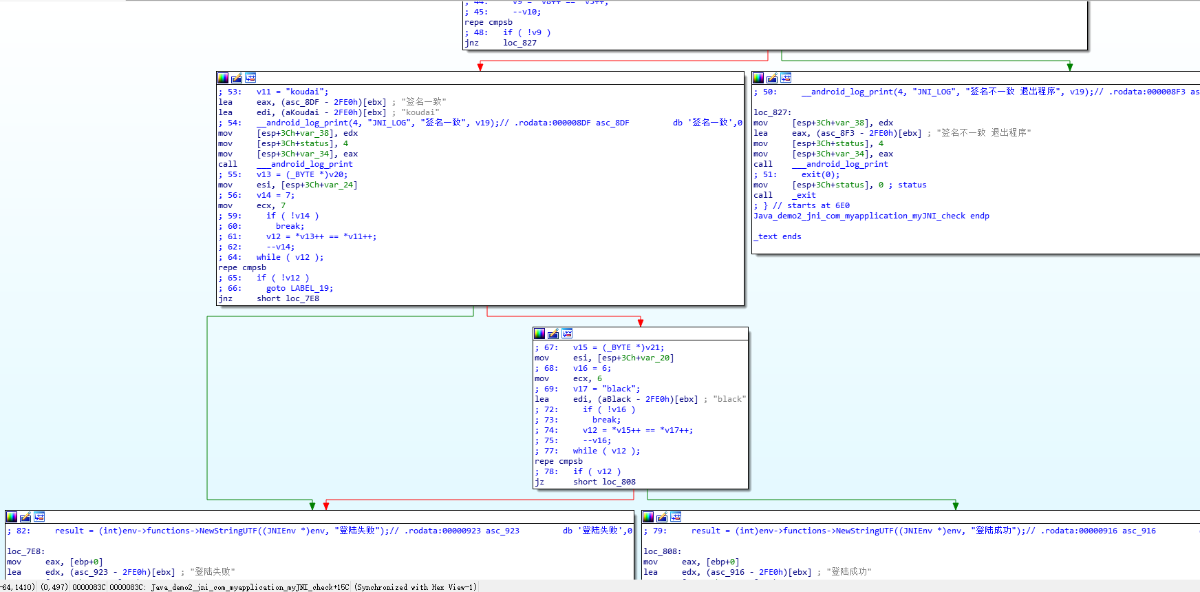Click line 48 if ( !v9 )

click(x=507, y=32)
